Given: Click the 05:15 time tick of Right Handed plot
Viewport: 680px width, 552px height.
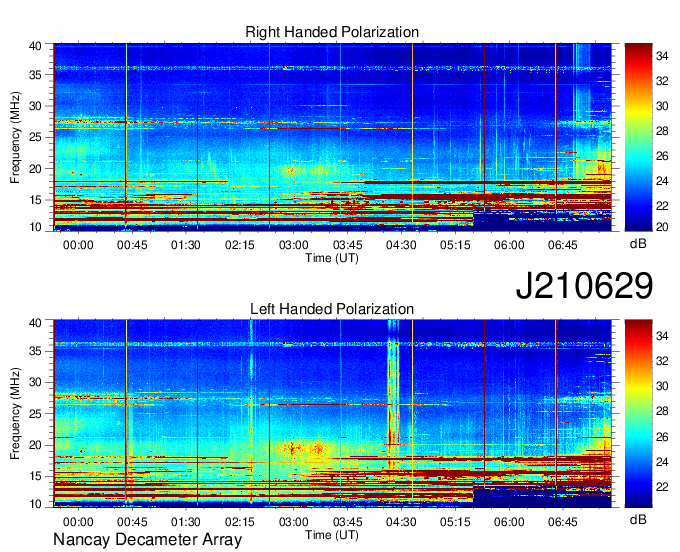Looking at the screenshot, I should (x=455, y=245).
